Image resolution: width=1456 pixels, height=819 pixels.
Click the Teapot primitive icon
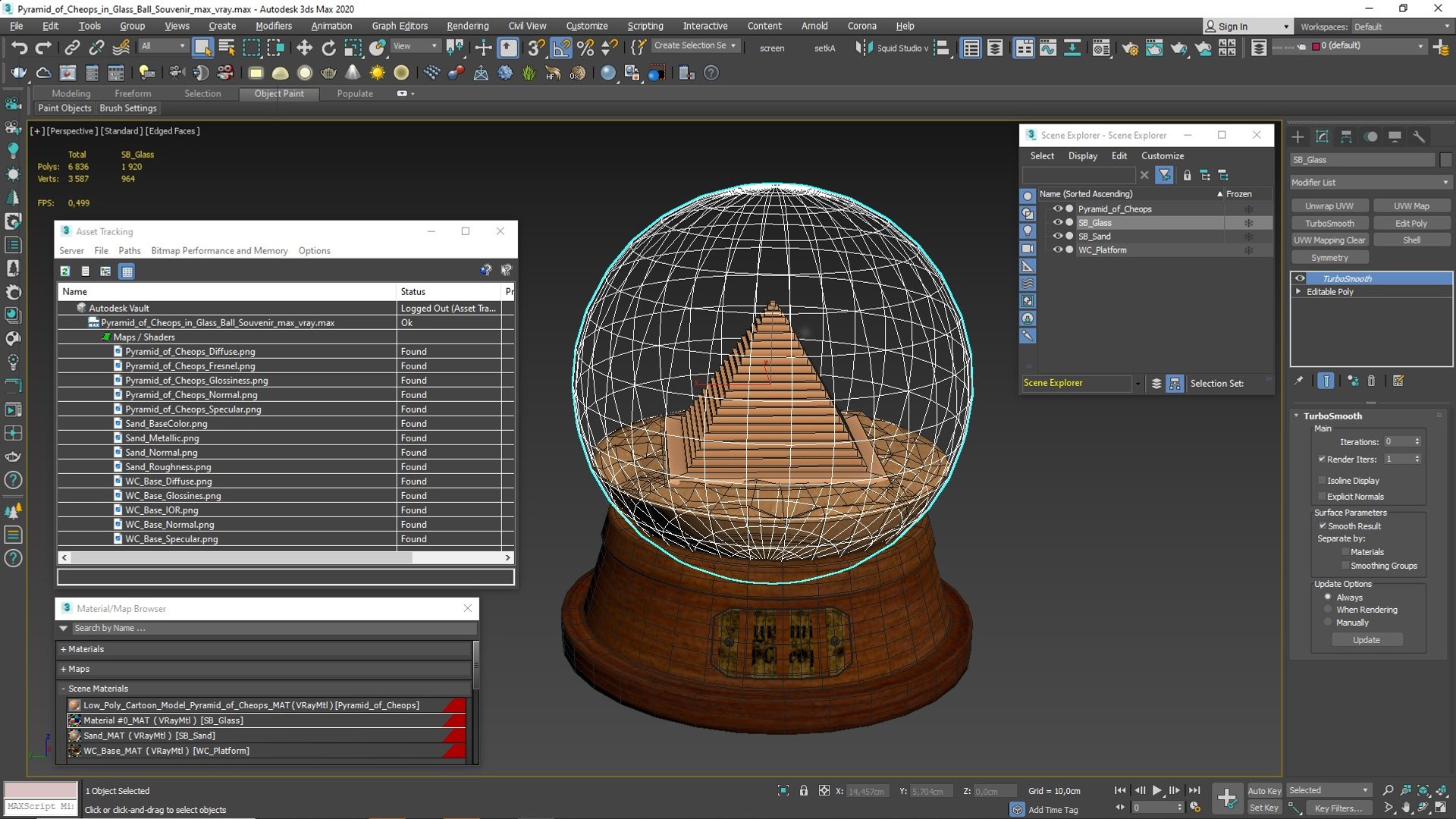pyautogui.click(x=328, y=73)
